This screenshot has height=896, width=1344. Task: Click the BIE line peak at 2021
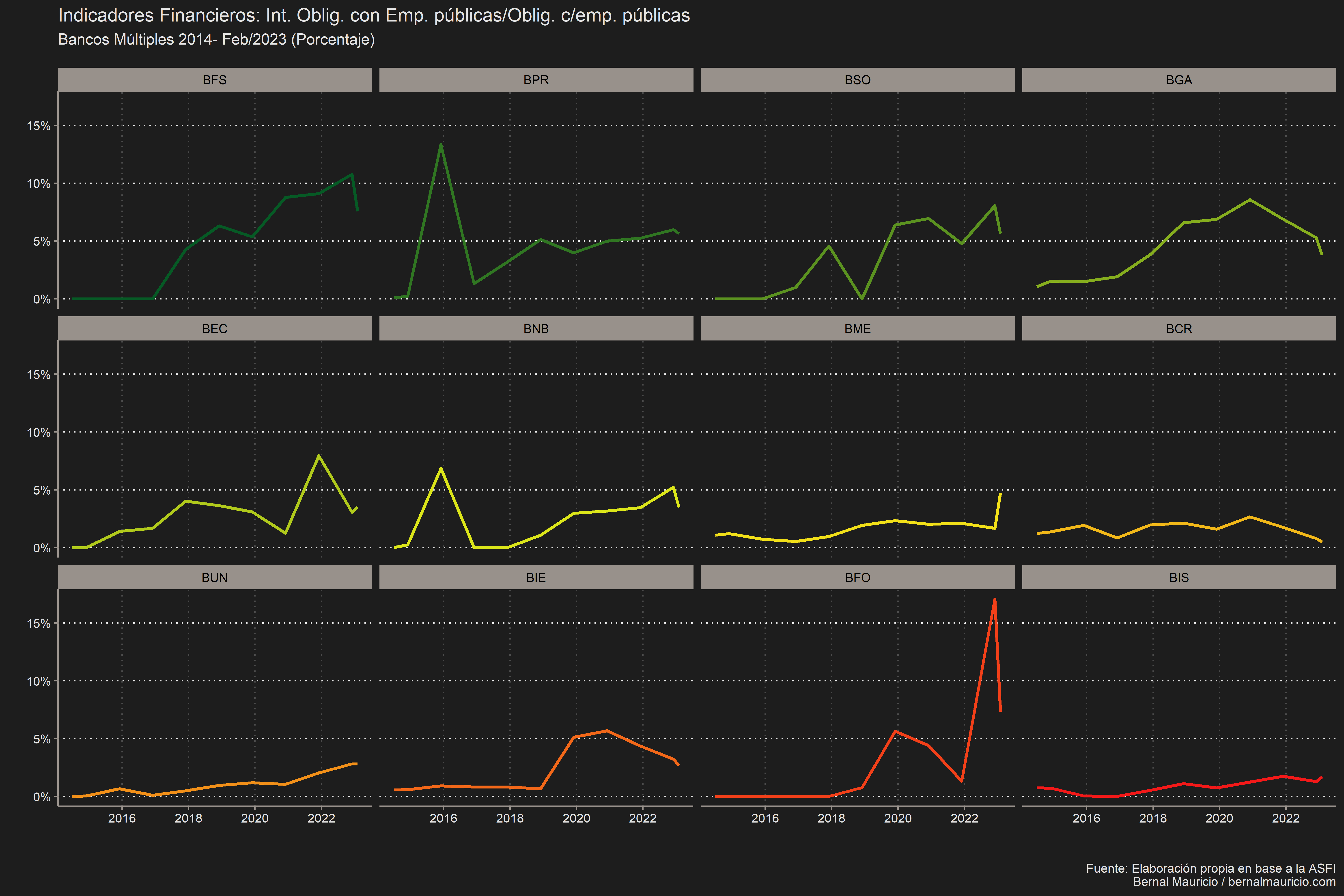tap(607, 731)
